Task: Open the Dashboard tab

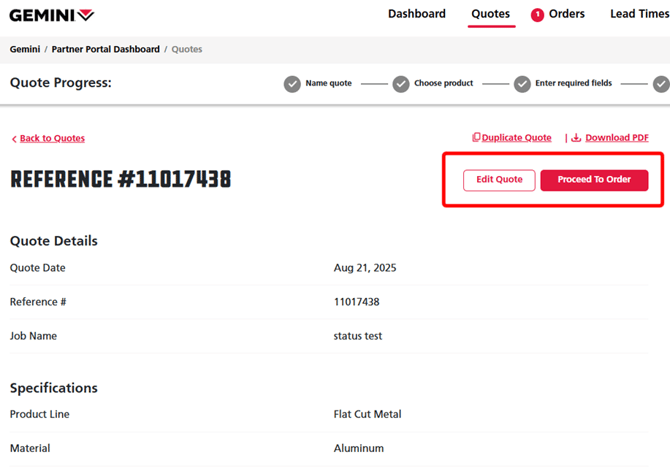Action: point(416,14)
